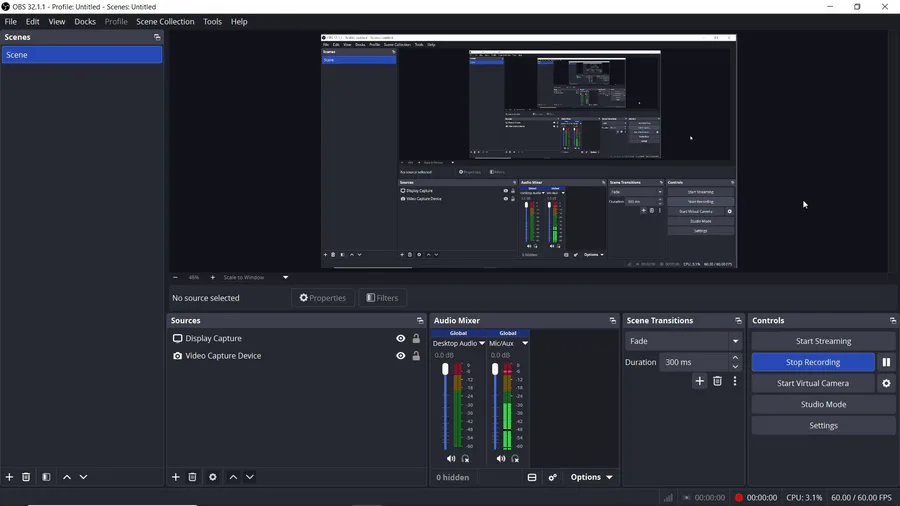Open virtual camera settings gear
The width and height of the screenshot is (900, 506).
(x=886, y=383)
